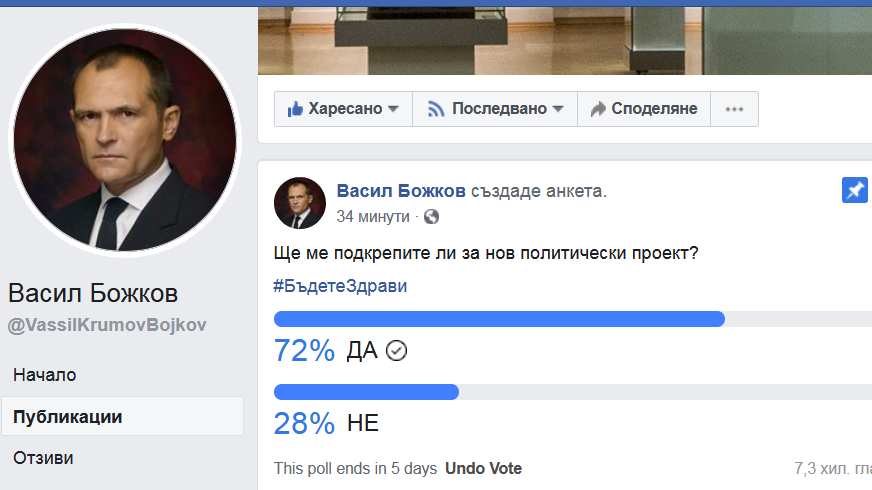
Task: Click the checkmark icon beside ДА
Action: coord(396,351)
